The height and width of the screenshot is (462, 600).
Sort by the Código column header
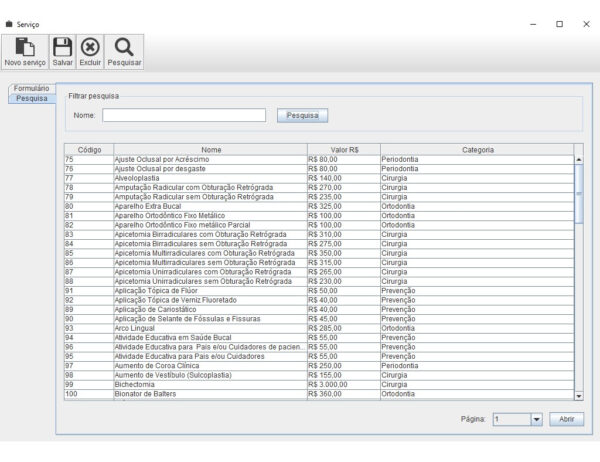coord(89,150)
